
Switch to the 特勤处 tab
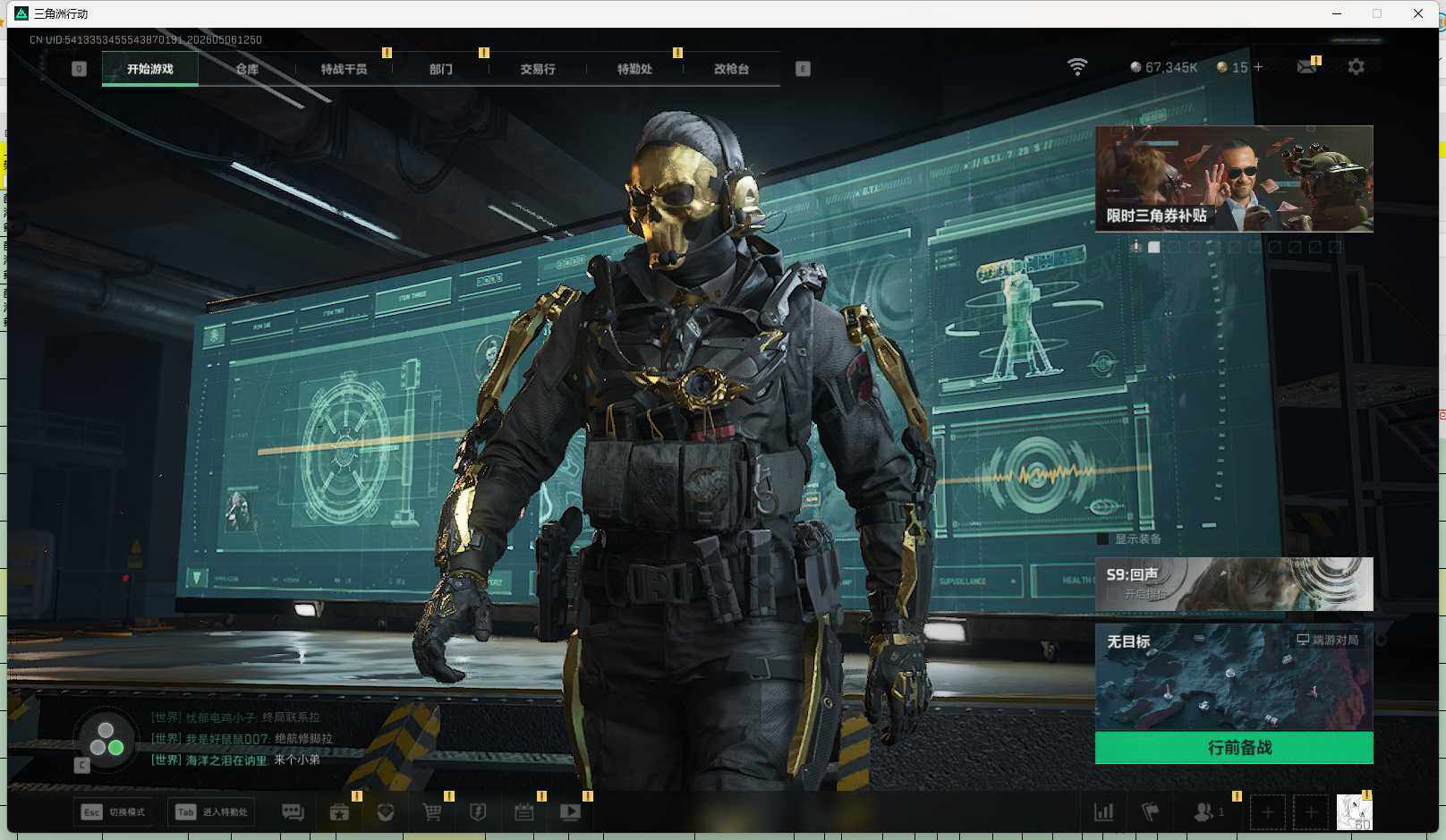coord(634,69)
